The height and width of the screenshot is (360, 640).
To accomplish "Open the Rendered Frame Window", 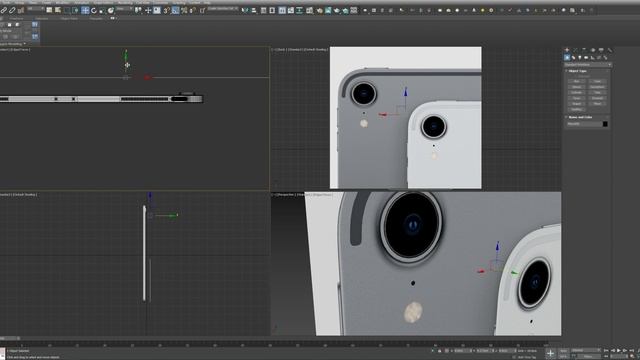I will [x=328, y=10].
